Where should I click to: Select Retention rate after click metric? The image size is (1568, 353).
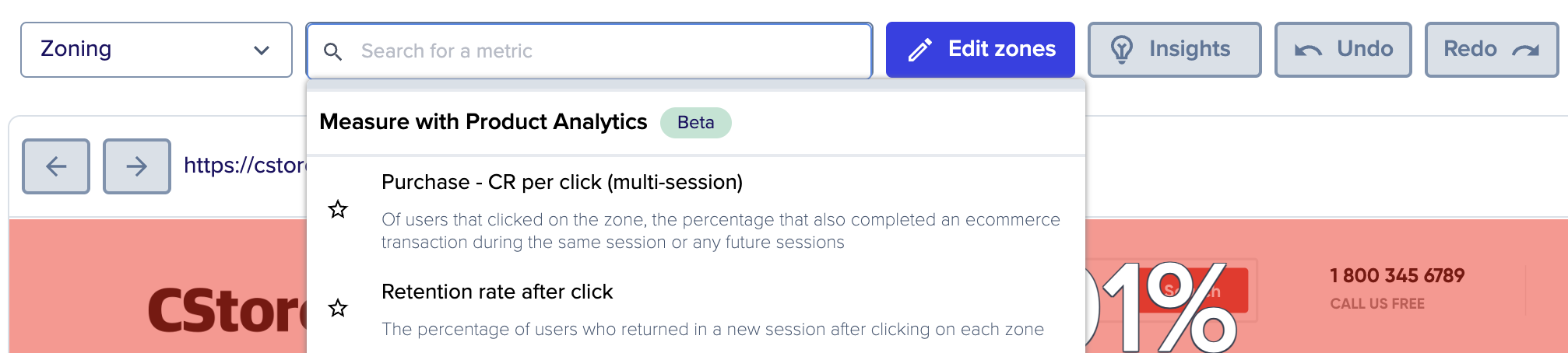click(x=497, y=292)
